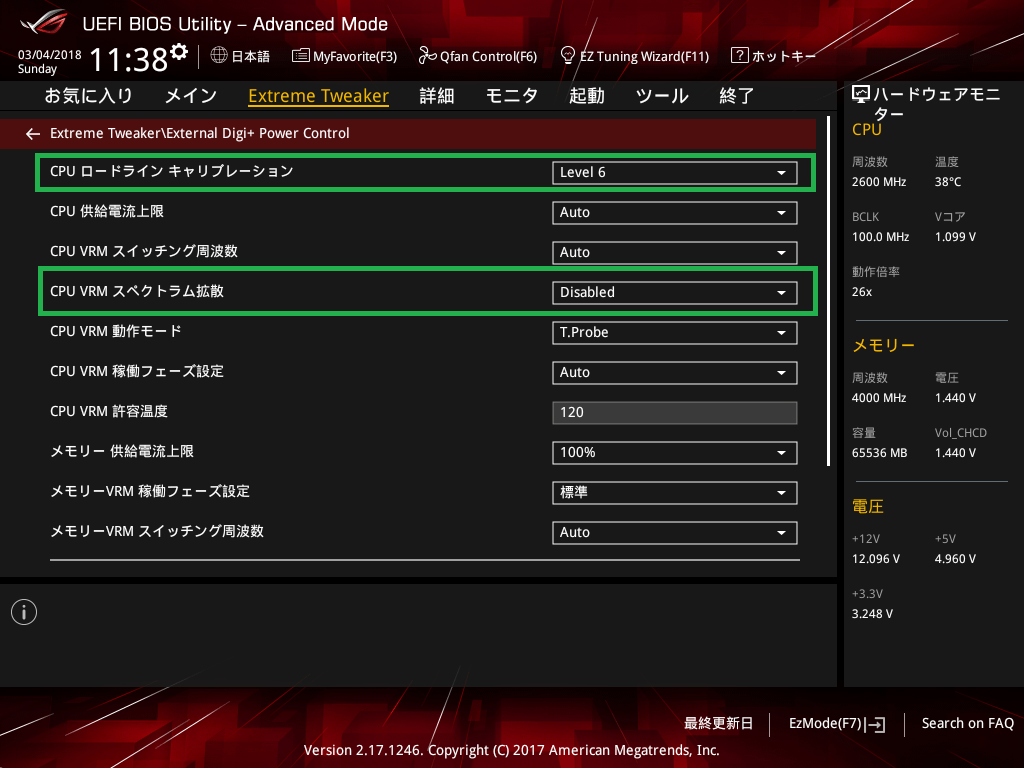Open Search on FAQ link

[968, 724]
